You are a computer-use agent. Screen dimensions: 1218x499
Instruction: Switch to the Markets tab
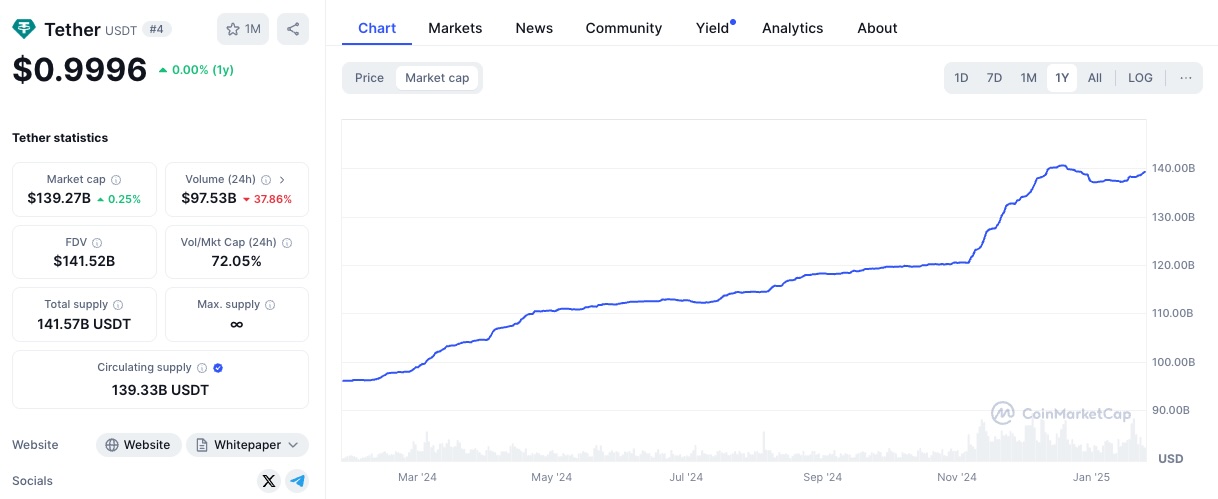tap(455, 28)
